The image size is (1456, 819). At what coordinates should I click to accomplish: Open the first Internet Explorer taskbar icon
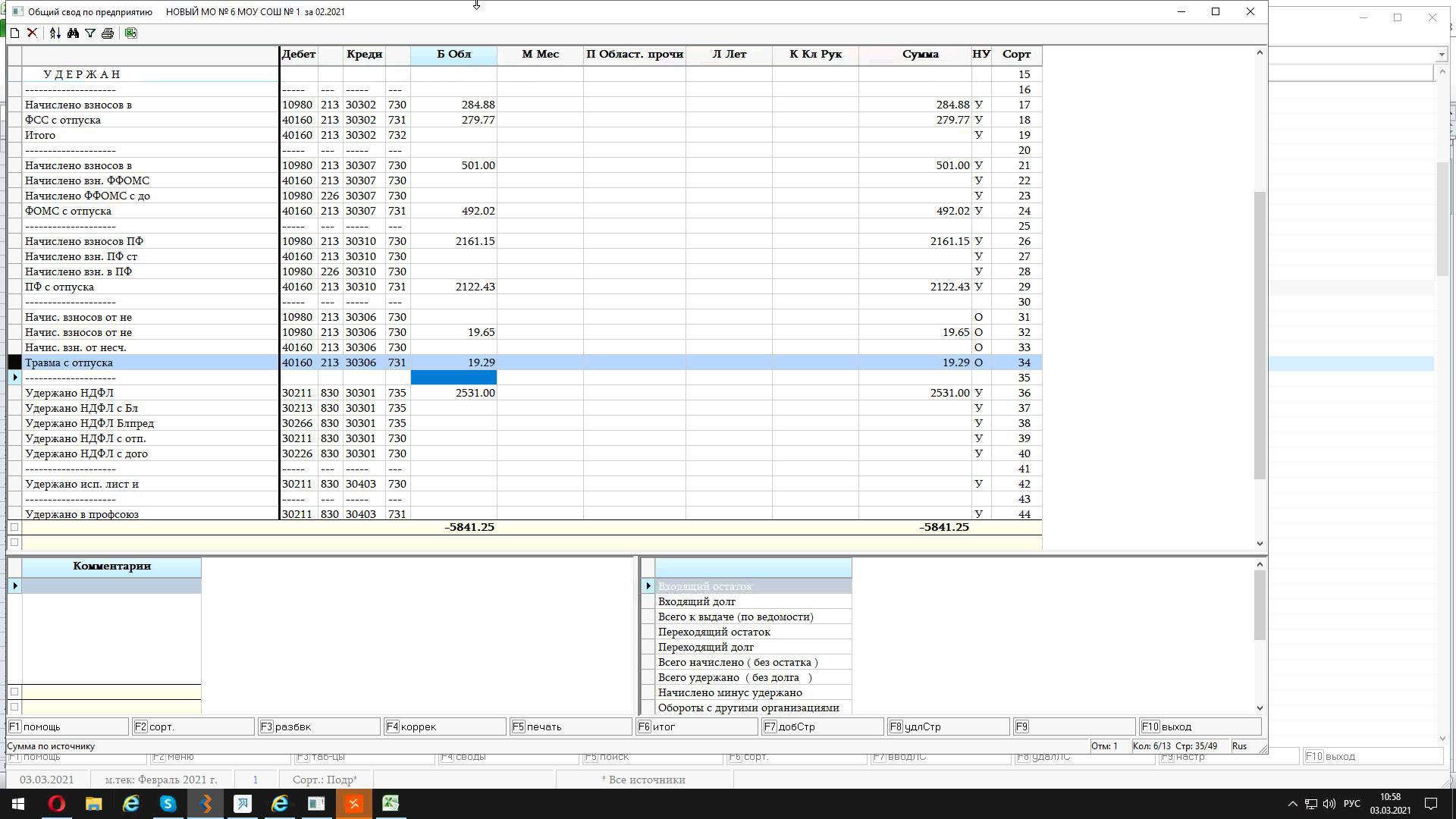click(x=130, y=804)
